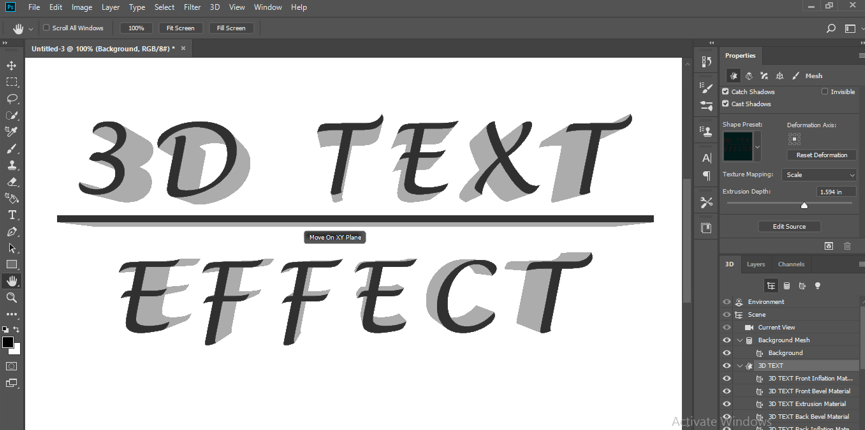The width and height of the screenshot is (865, 430).
Task: Switch to the Layers tab
Action: pyautogui.click(x=755, y=264)
